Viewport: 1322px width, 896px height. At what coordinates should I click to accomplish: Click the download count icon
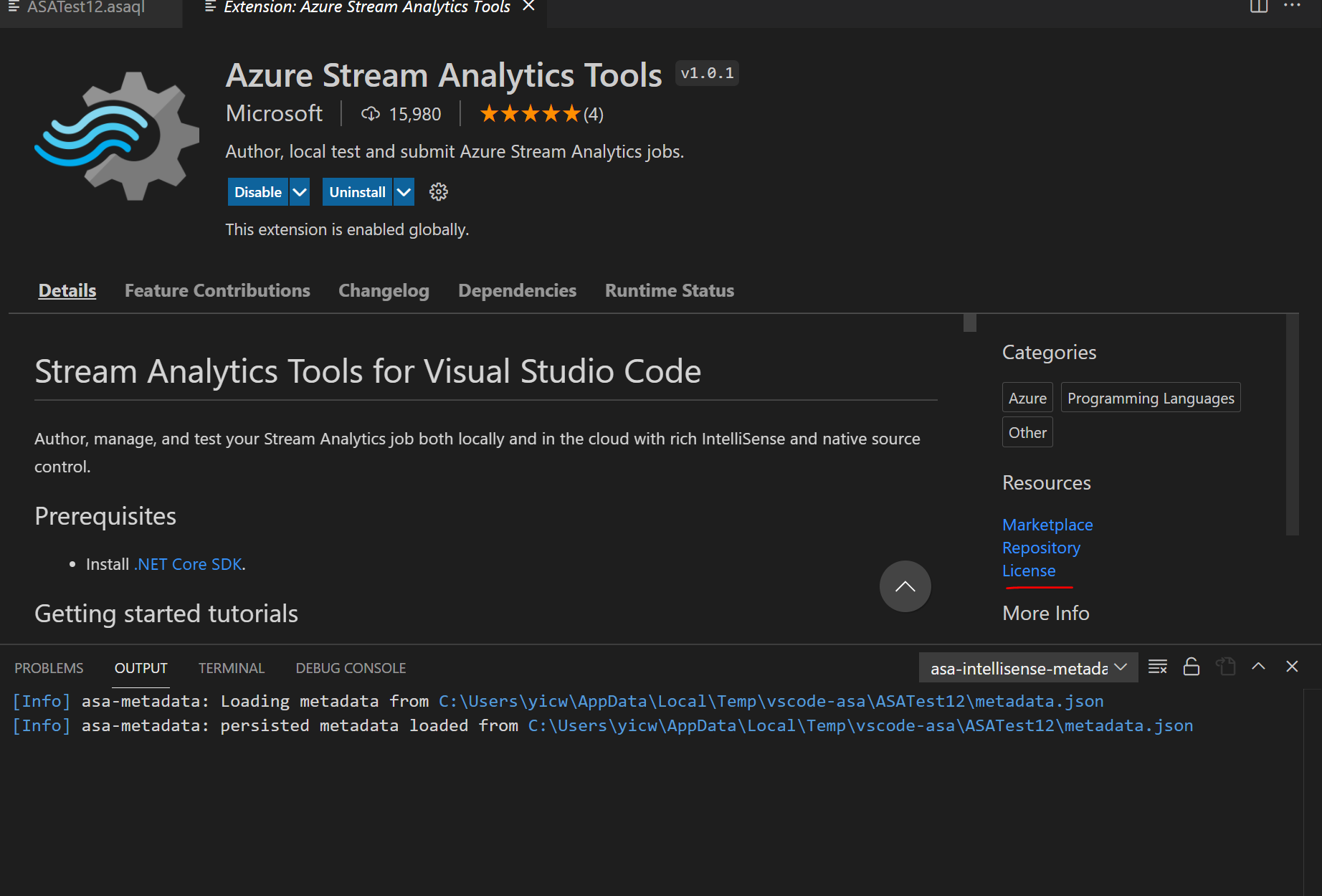coord(370,113)
